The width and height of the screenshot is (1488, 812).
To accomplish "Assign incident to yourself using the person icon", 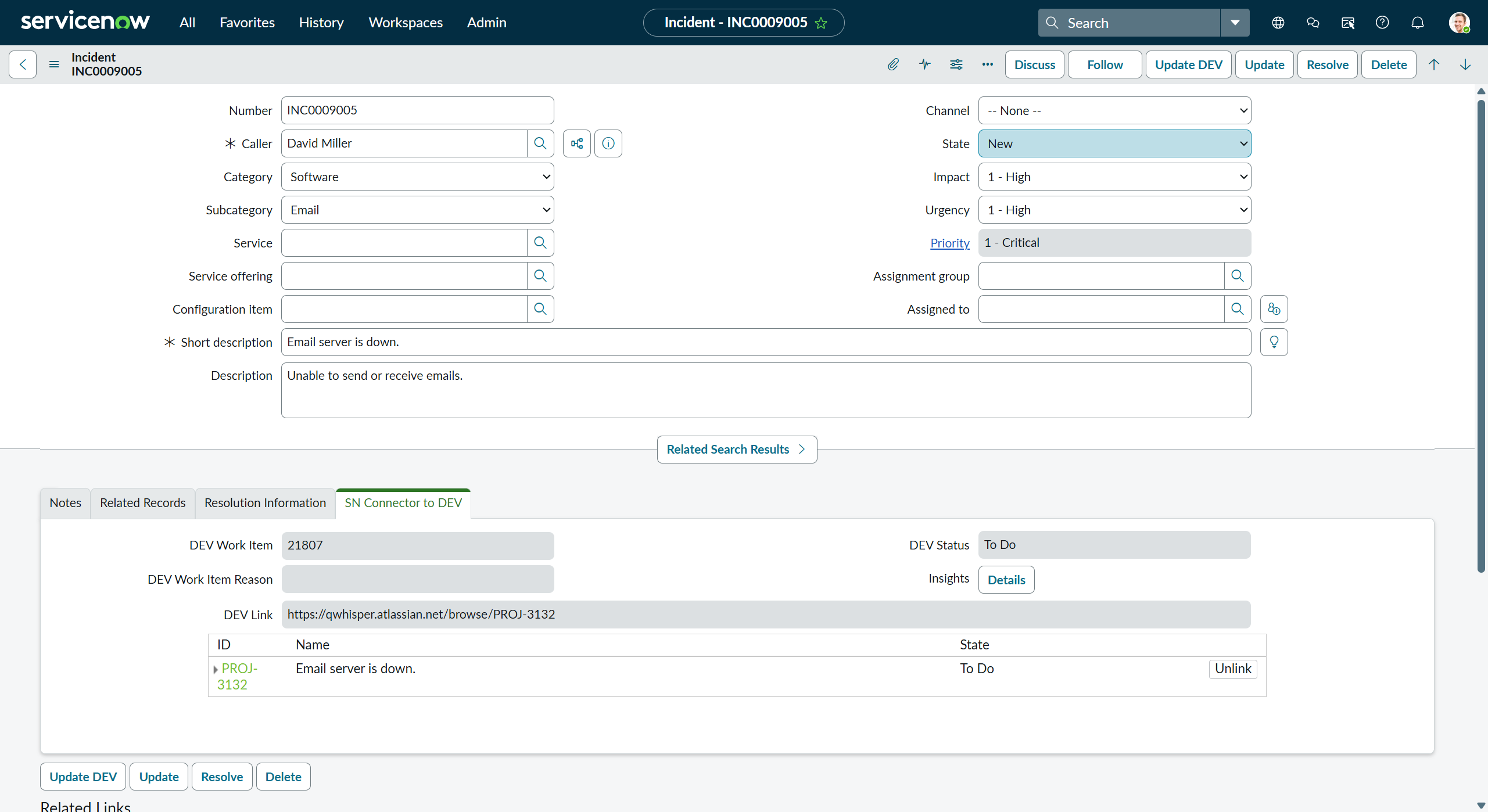I will point(1274,308).
